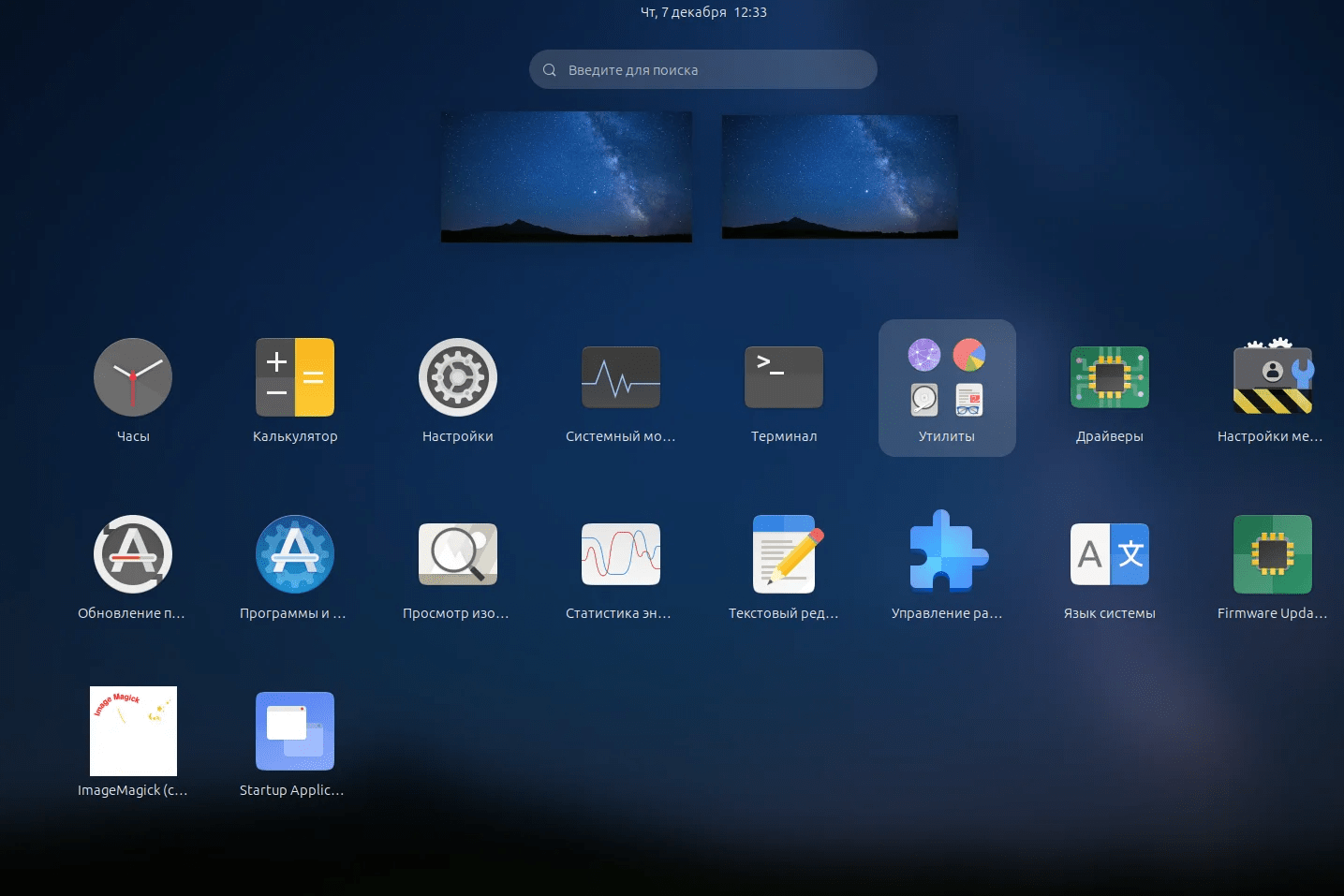Open Драйверы chip icon
This screenshot has height=896, width=1344.
[x=1110, y=377]
